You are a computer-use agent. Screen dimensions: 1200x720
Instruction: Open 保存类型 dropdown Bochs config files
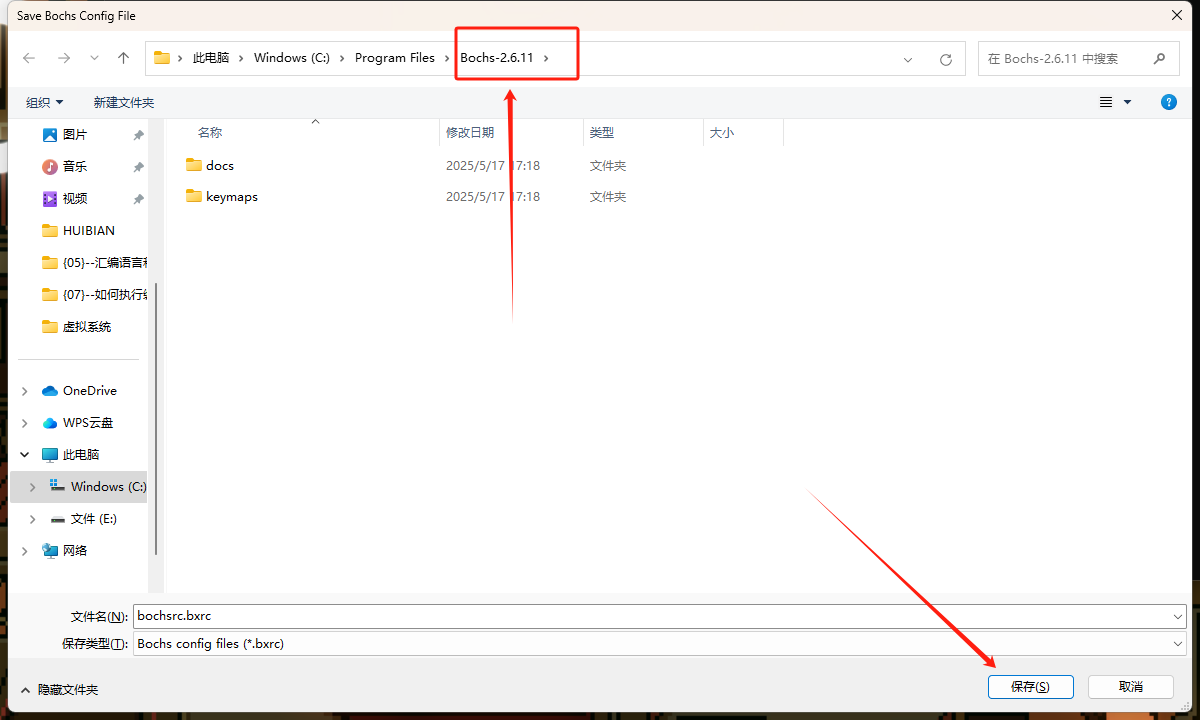point(660,644)
